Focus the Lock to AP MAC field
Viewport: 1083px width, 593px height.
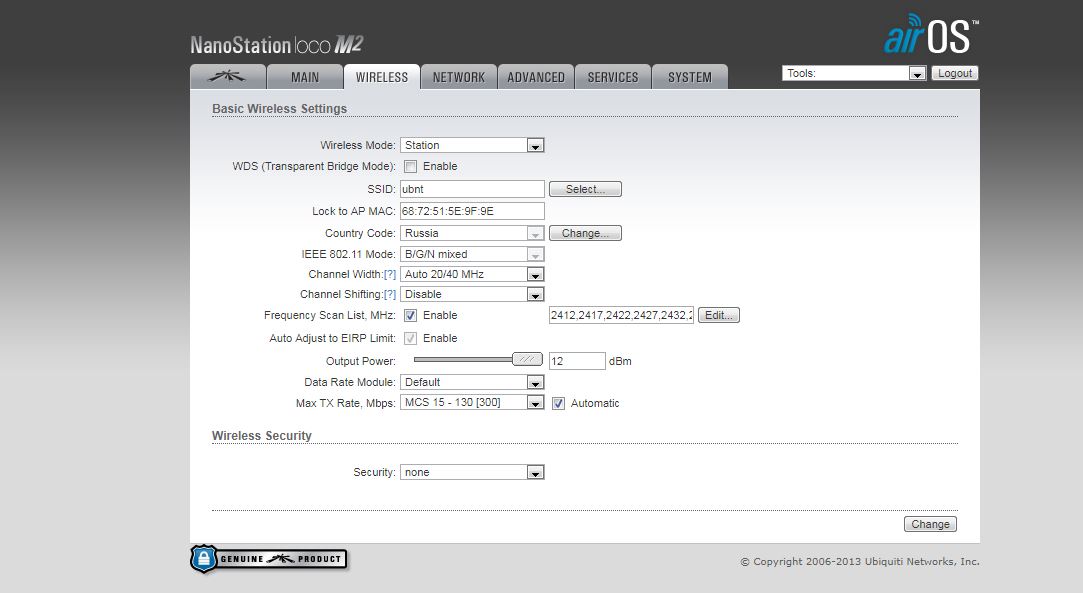point(472,211)
